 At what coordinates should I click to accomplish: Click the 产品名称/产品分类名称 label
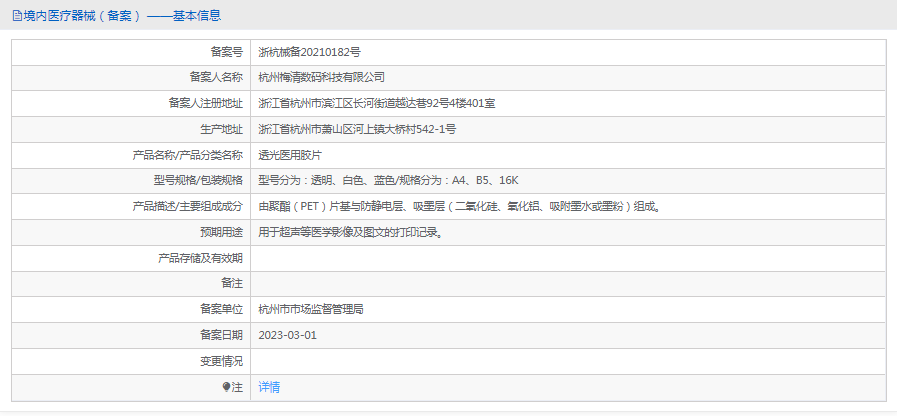pyautogui.click(x=188, y=155)
